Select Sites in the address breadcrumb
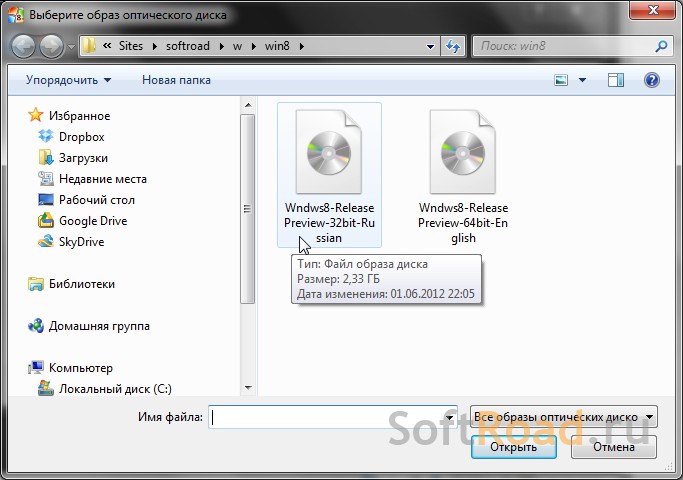This screenshot has height=480, width=683. point(131,46)
